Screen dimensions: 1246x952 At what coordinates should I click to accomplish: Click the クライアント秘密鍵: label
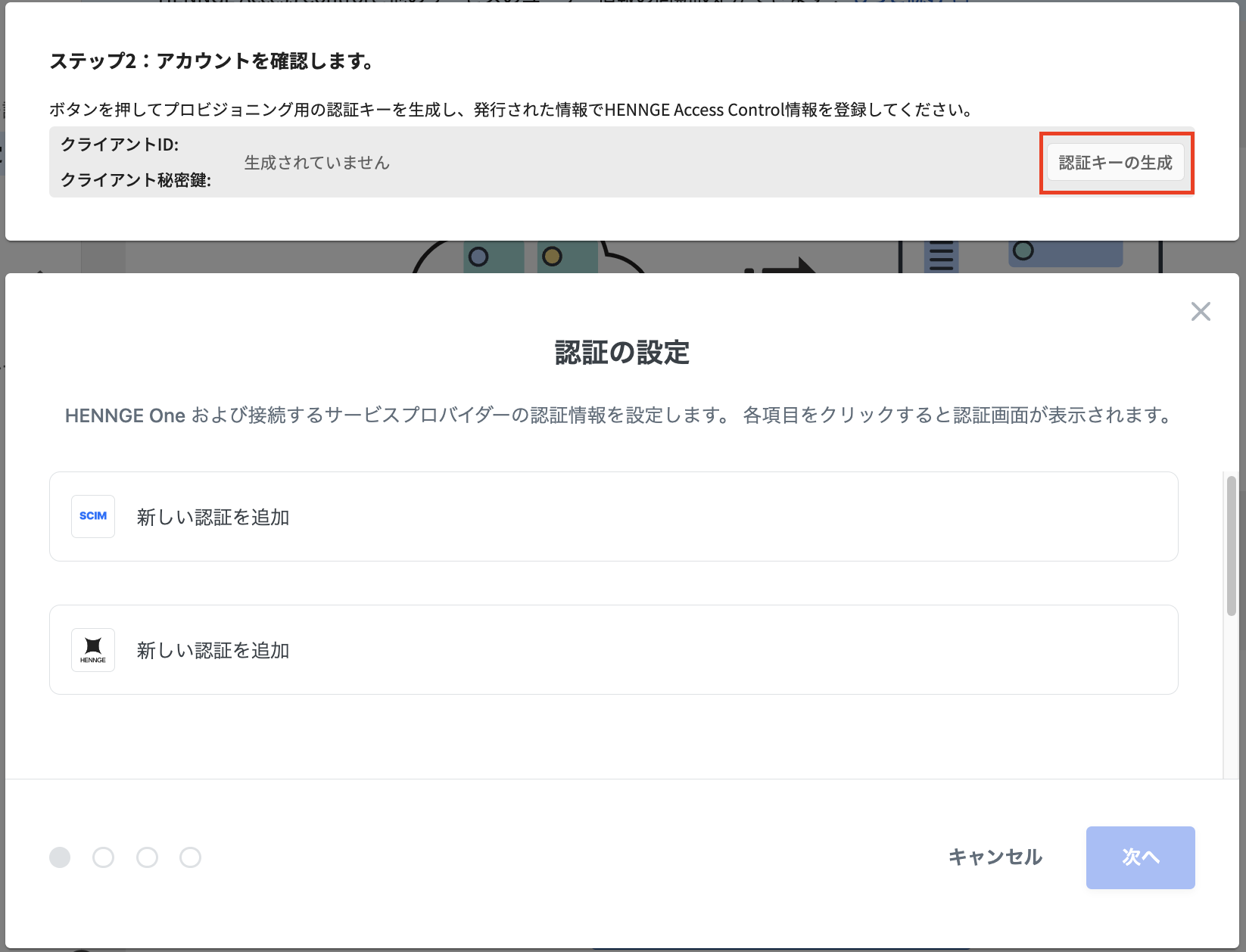click(x=136, y=180)
